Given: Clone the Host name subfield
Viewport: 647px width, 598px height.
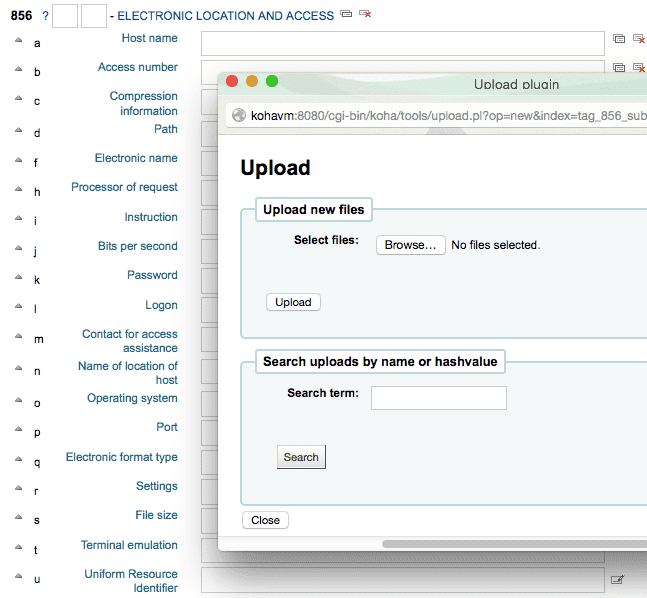Looking at the screenshot, I should (x=619, y=39).
